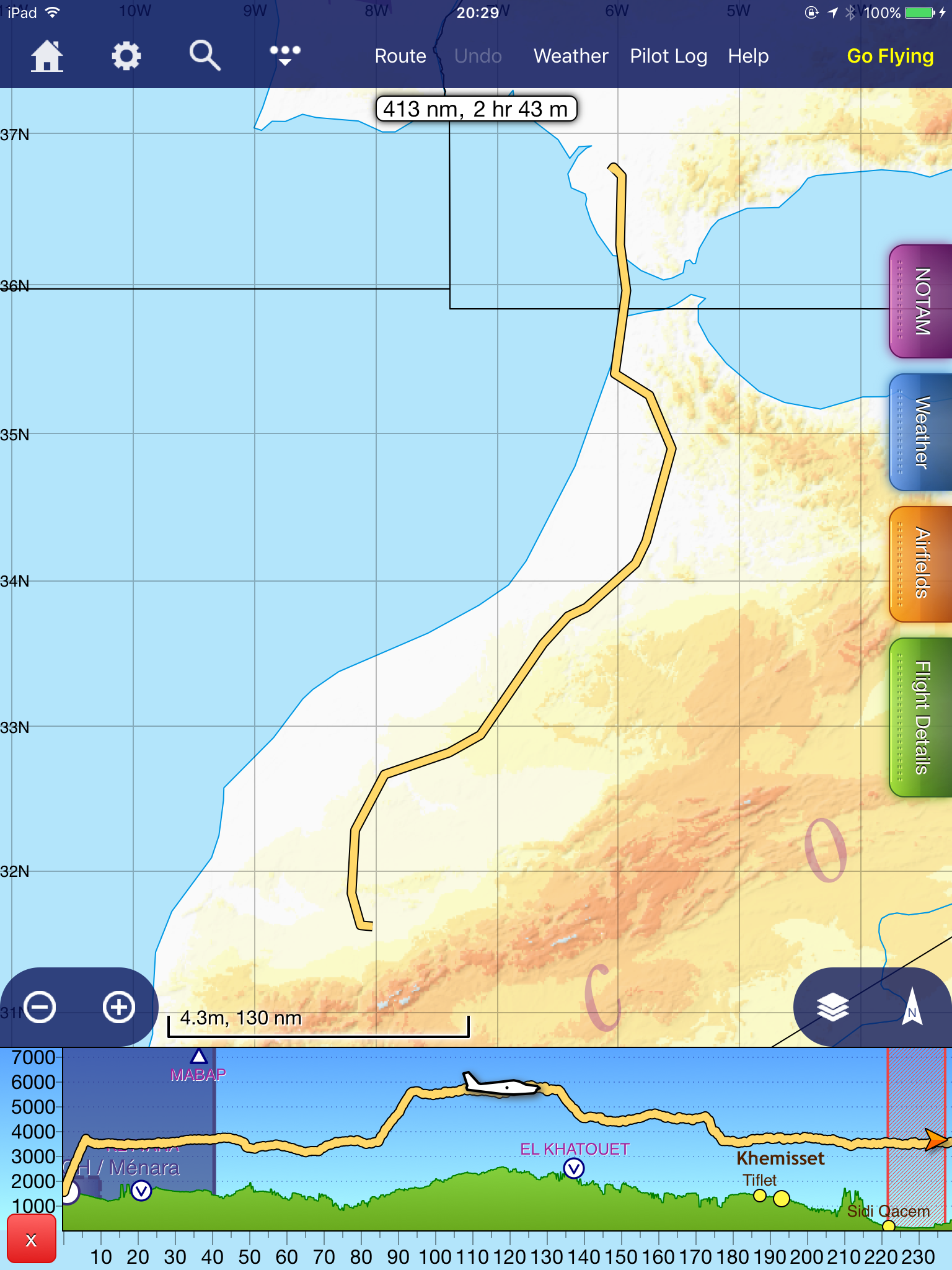Open the Flight Details side tab
The width and height of the screenshot is (952, 1270).
[921, 717]
